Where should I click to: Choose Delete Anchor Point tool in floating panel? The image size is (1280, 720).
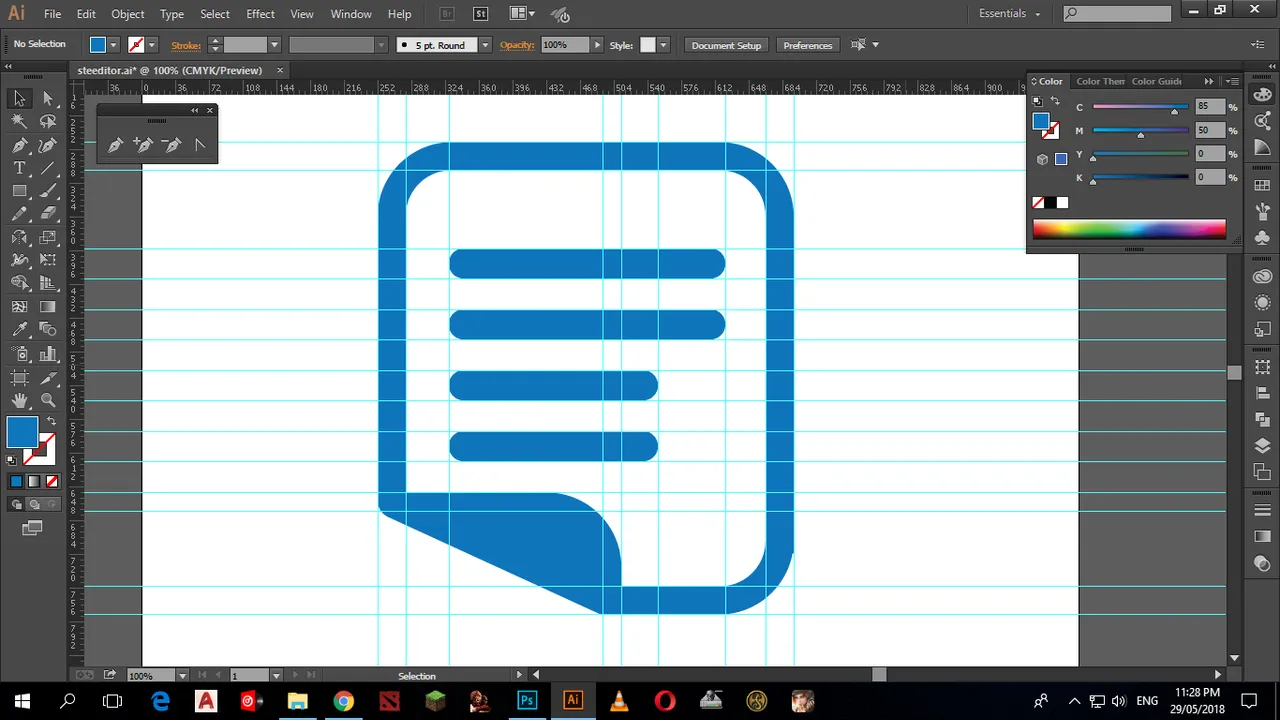click(x=171, y=145)
